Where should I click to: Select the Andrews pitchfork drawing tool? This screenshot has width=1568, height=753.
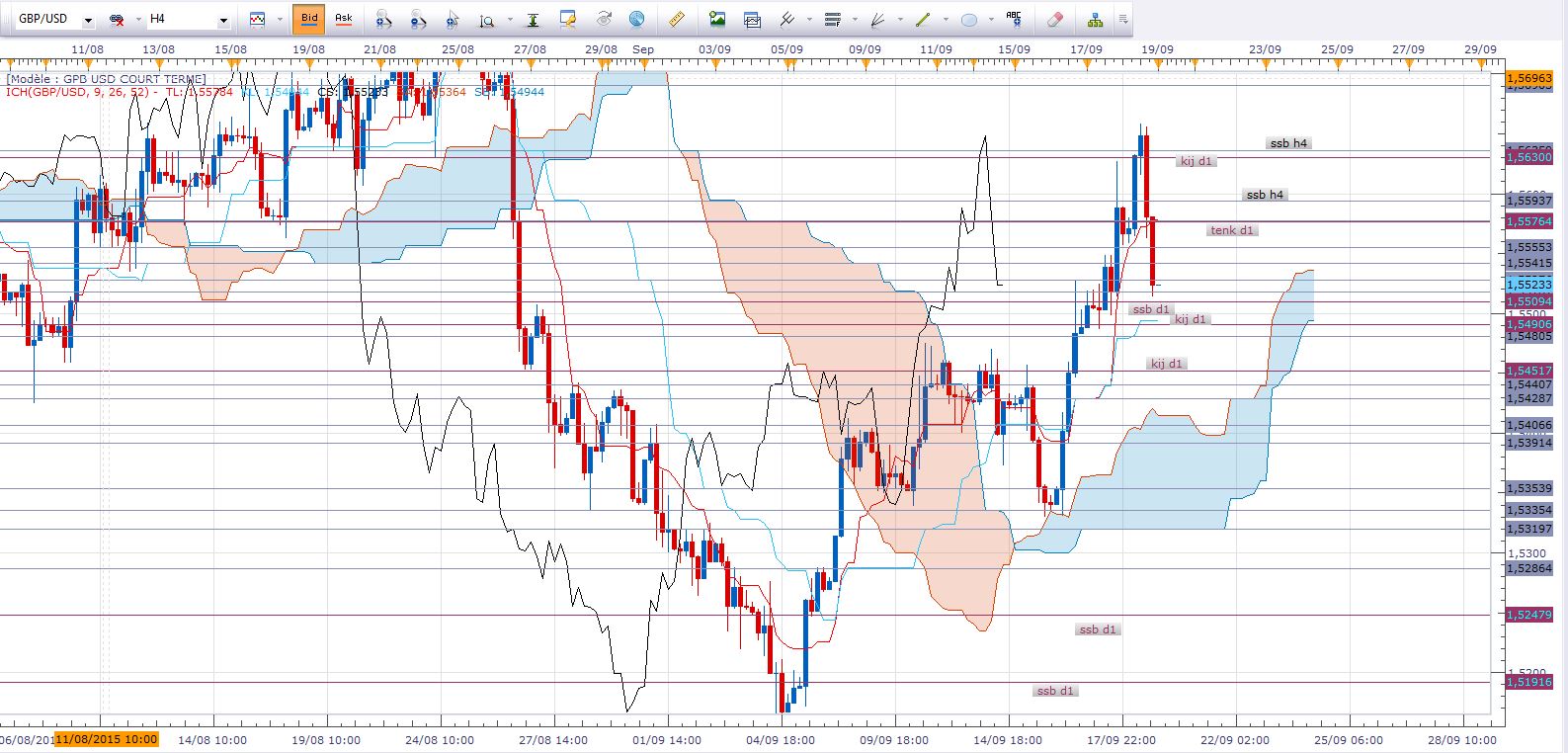tap(787, 19)
